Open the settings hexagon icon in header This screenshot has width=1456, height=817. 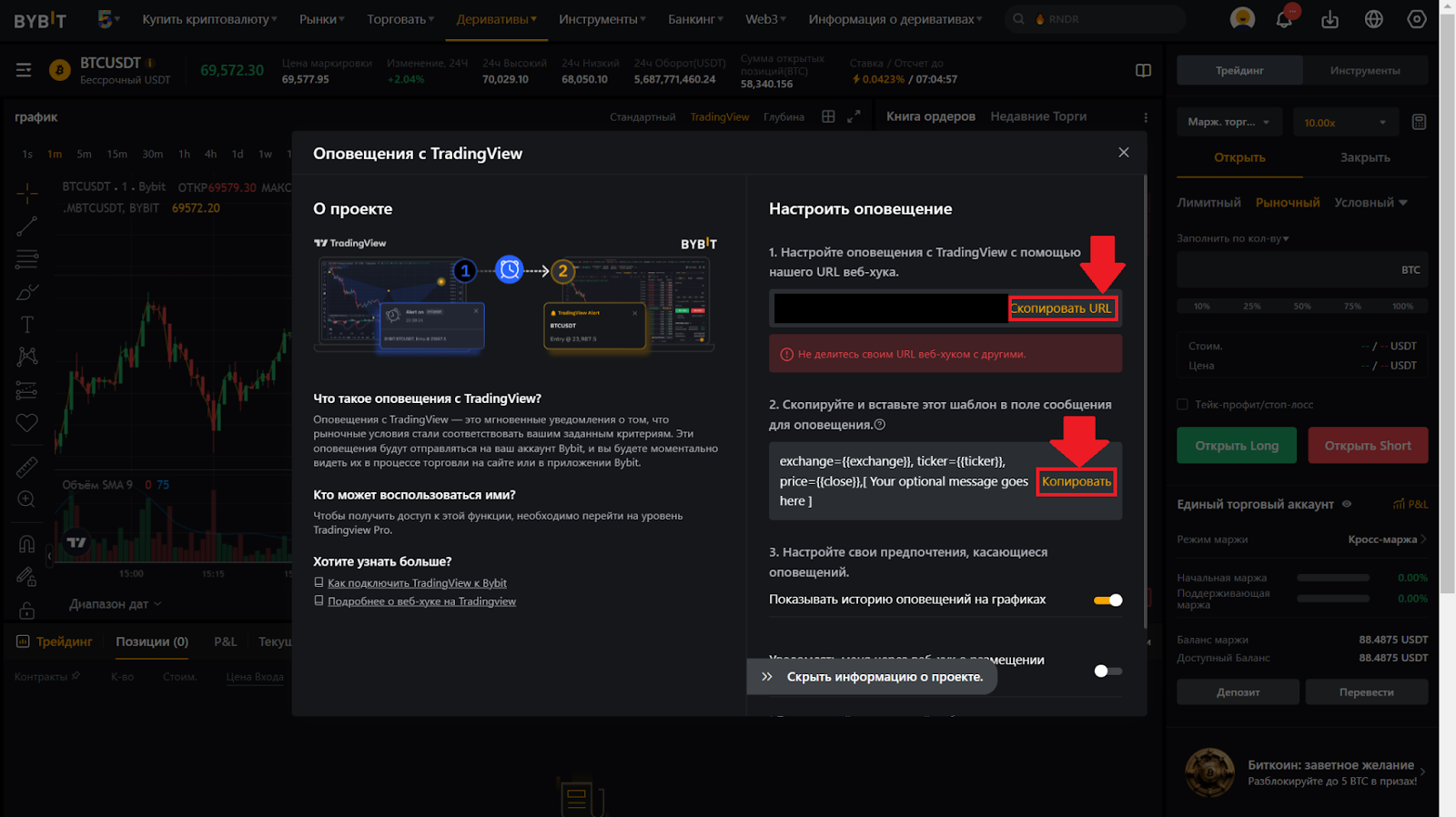click(1417, 19)
